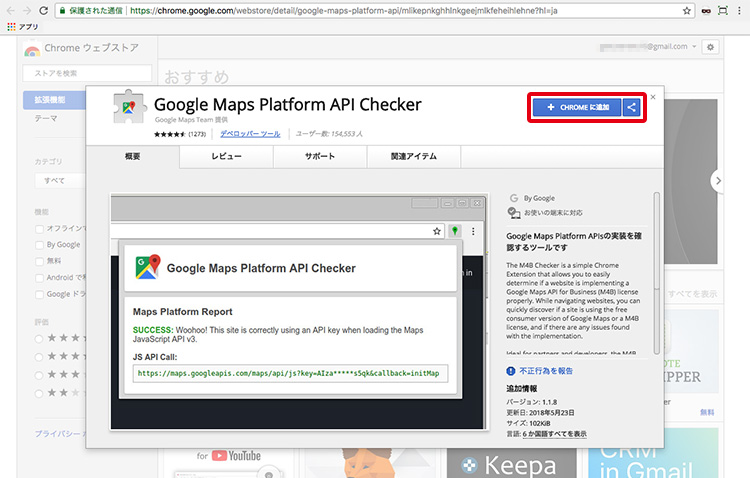Viewport: 750px width, 478px height.
Task: Select the second star rating radio button
Action: point(39,357)
